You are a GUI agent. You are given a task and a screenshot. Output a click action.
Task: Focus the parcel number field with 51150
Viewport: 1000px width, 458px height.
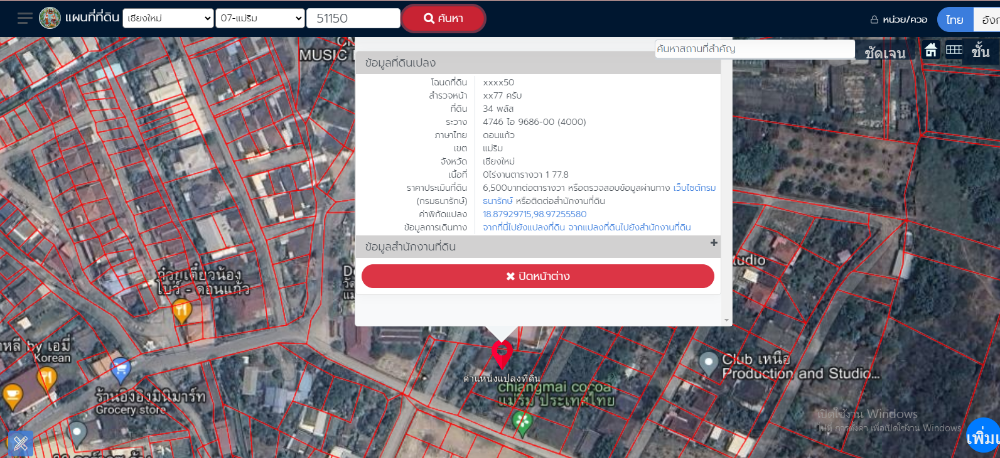pyautogui.click(x=353, y=18)
